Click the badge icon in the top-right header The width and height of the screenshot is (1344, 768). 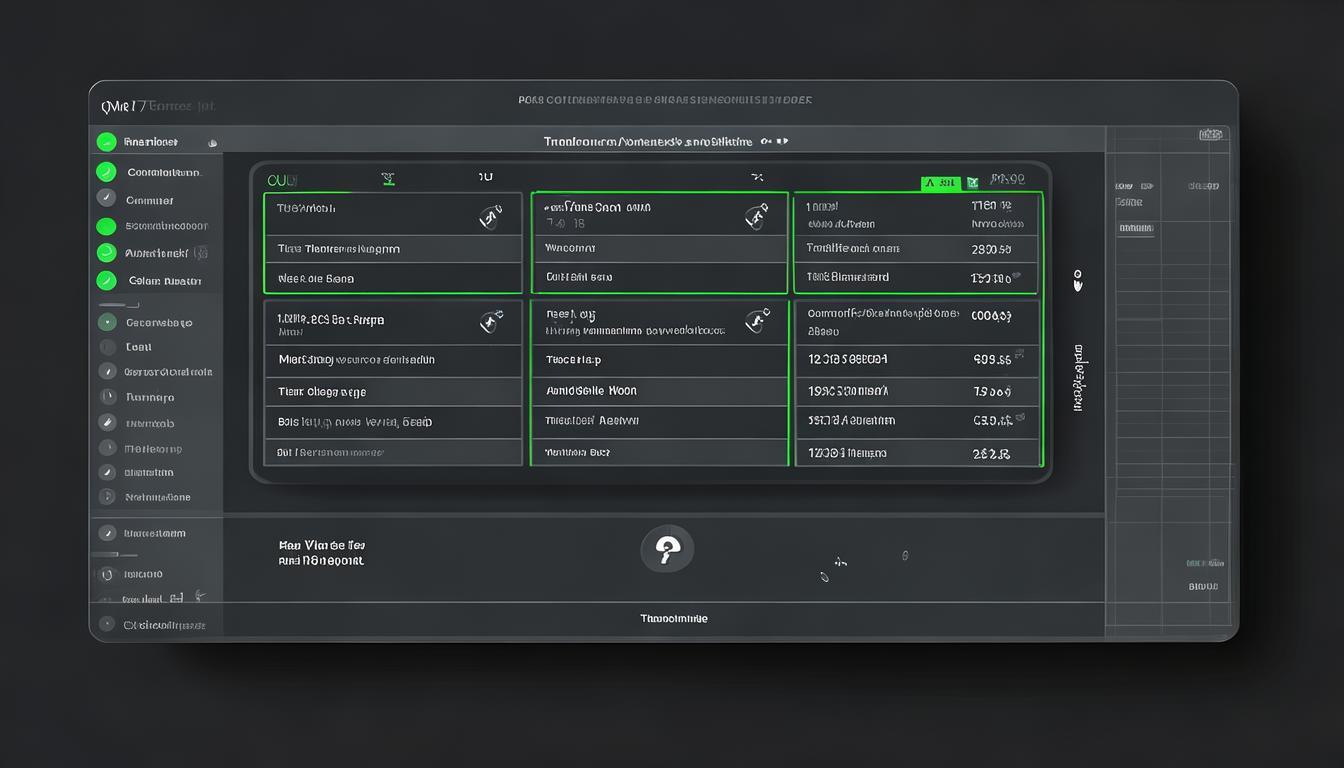1210,135
